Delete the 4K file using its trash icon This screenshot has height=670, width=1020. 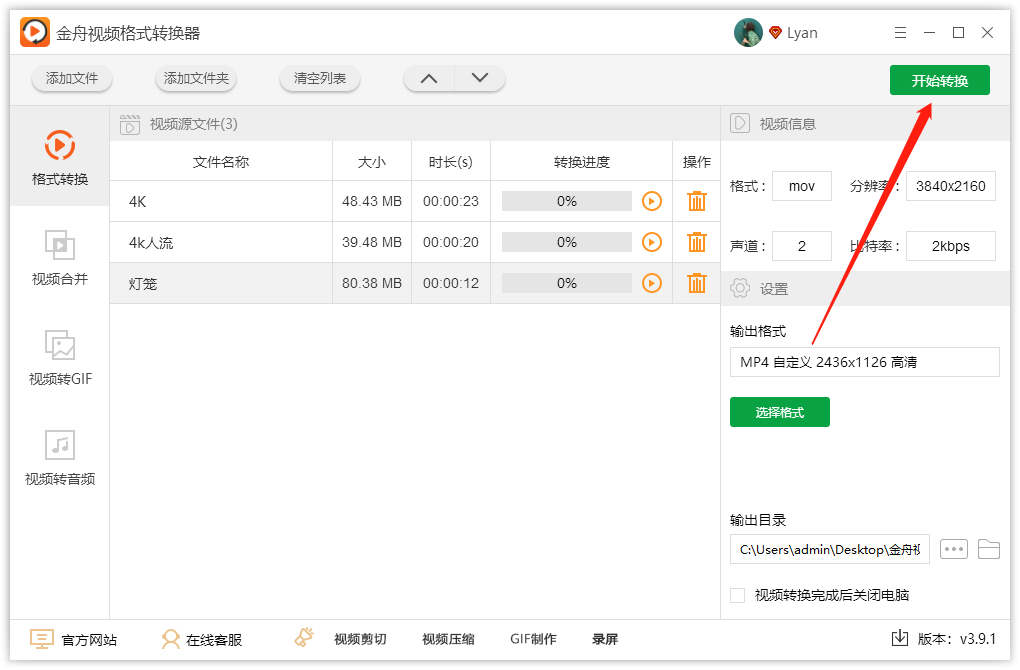(x=696, y=201)
